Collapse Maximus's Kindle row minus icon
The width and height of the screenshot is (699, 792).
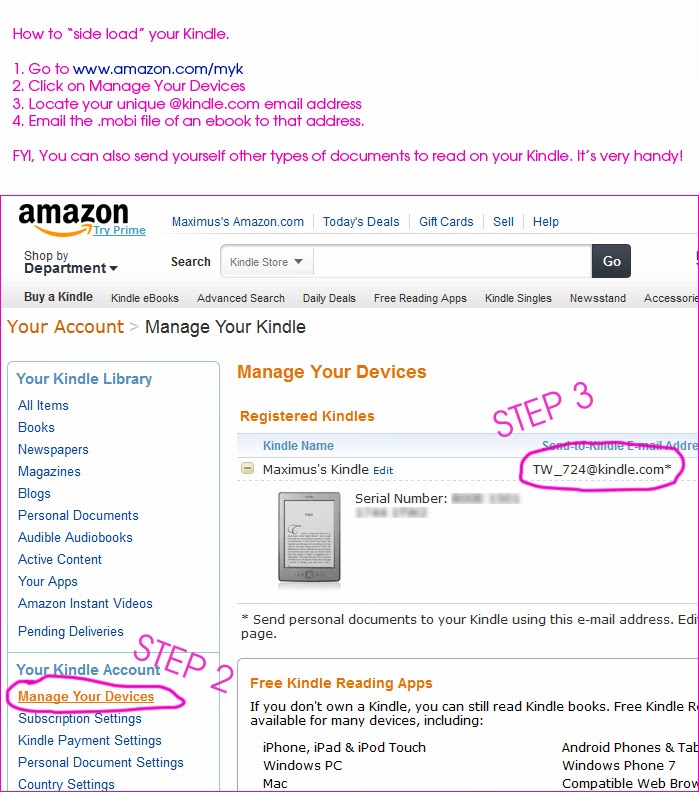point(247,468)
